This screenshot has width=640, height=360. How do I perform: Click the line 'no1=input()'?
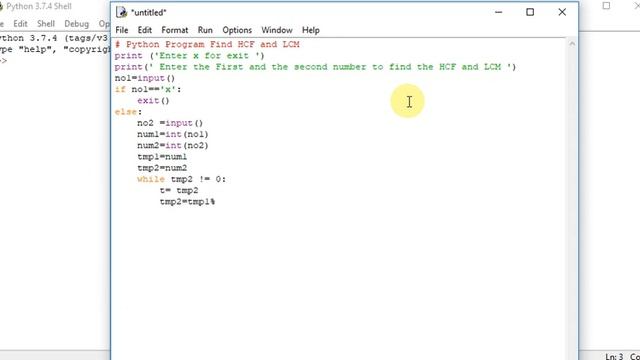[144, 78]
